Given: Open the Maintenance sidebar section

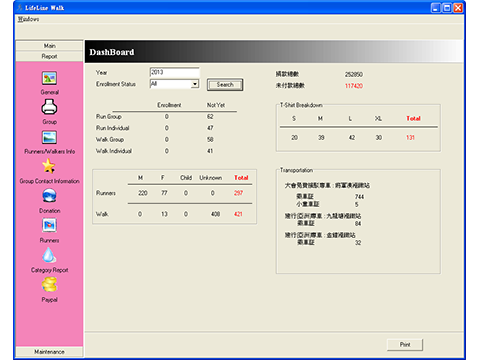Looking at the screenshot, I should (49, 352).
